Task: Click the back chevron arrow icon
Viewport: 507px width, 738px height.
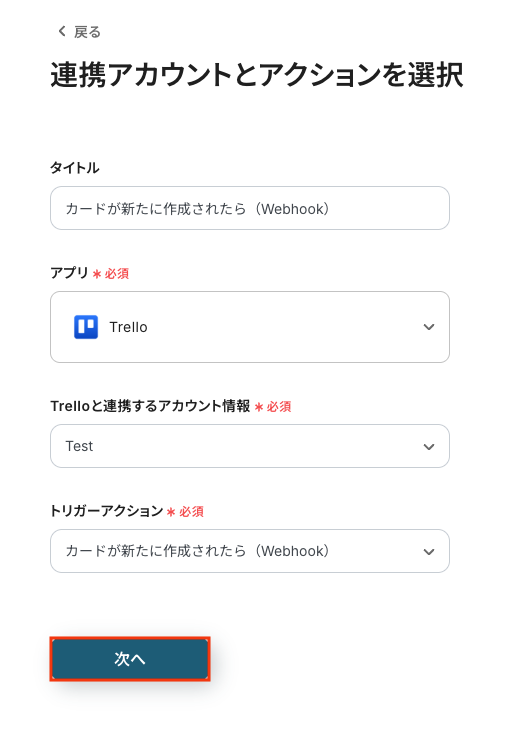Action: 62,32
